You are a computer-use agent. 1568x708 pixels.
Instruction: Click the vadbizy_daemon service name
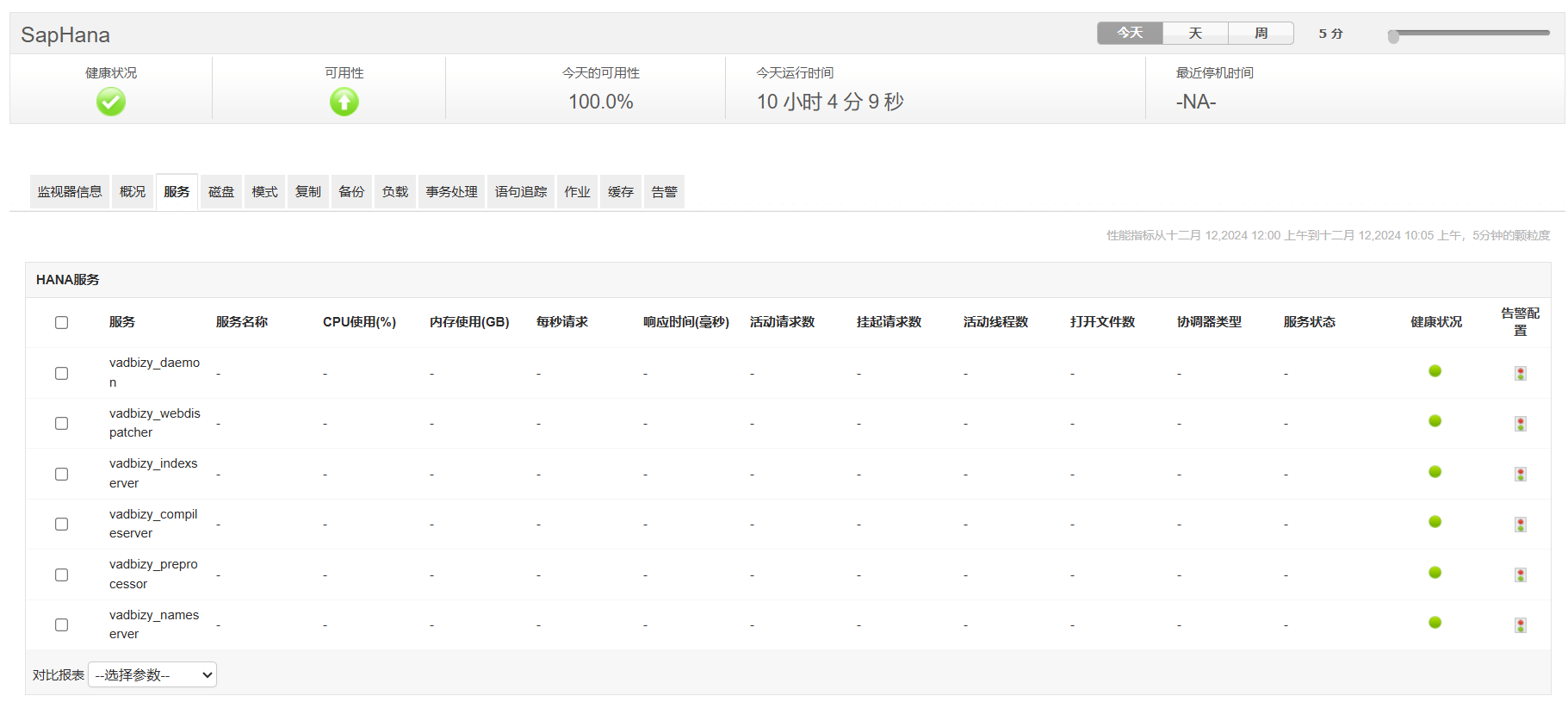point(155,373)
